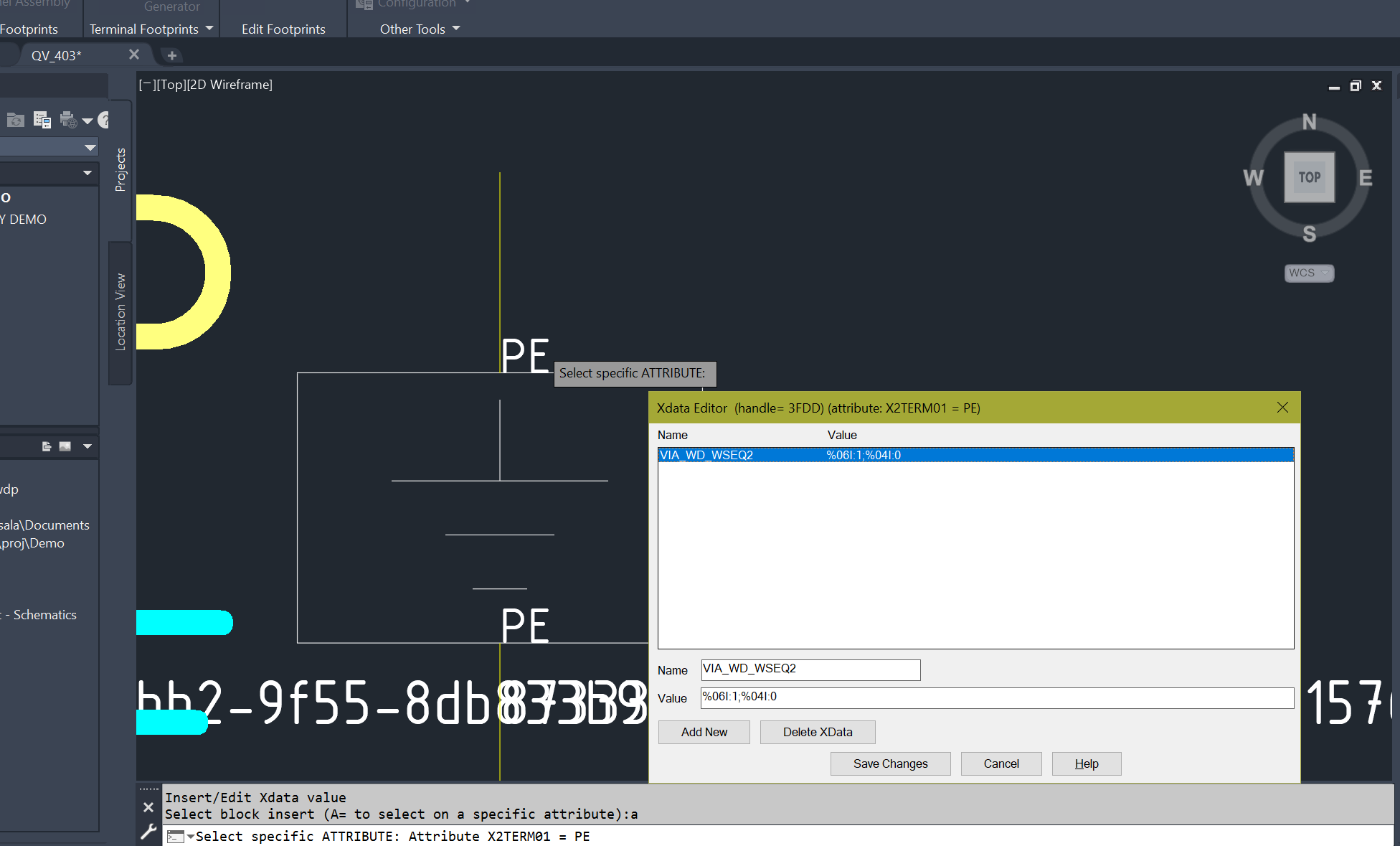
Task: Click the report list icon in the panel
Action: pos(42,121)
